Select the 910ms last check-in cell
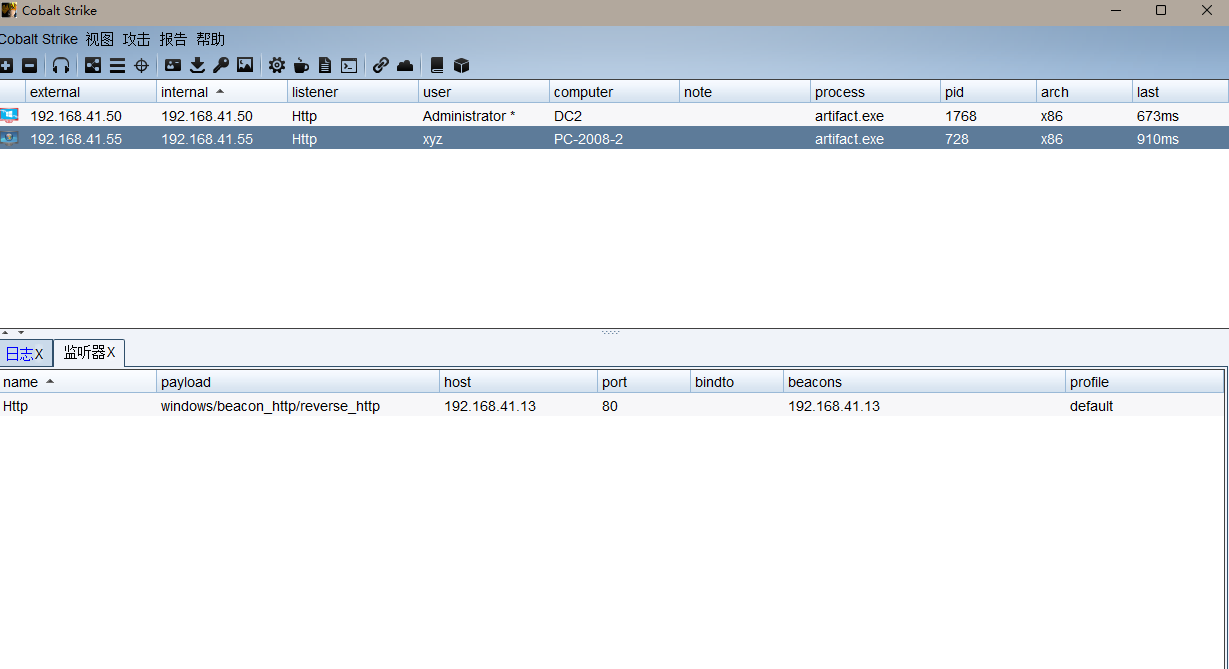This screenshot has width=1229, height=669. (1180, 139)
